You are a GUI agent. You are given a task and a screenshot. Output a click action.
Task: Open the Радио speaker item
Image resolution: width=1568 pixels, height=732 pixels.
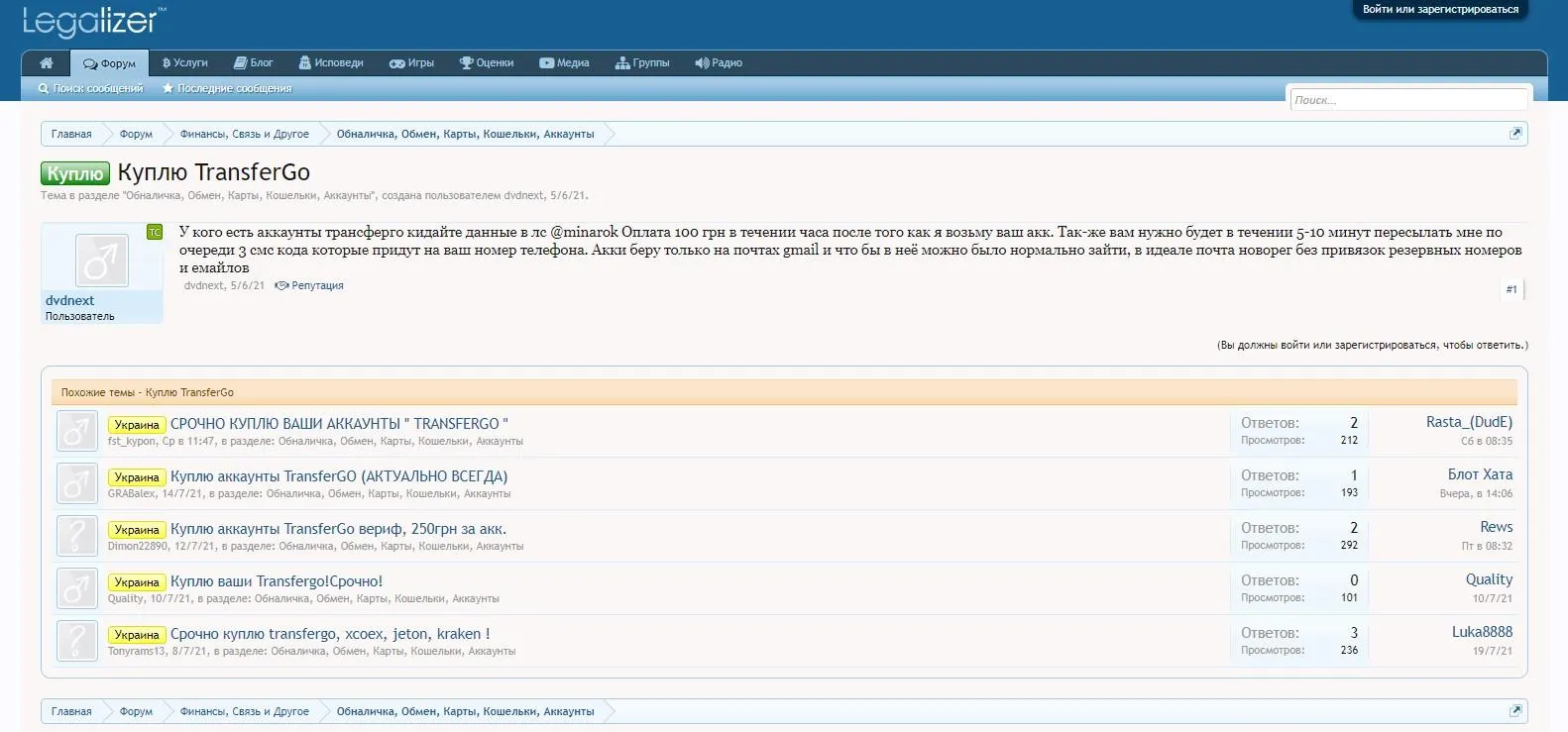pyautogui.click(x=719, y=63)
